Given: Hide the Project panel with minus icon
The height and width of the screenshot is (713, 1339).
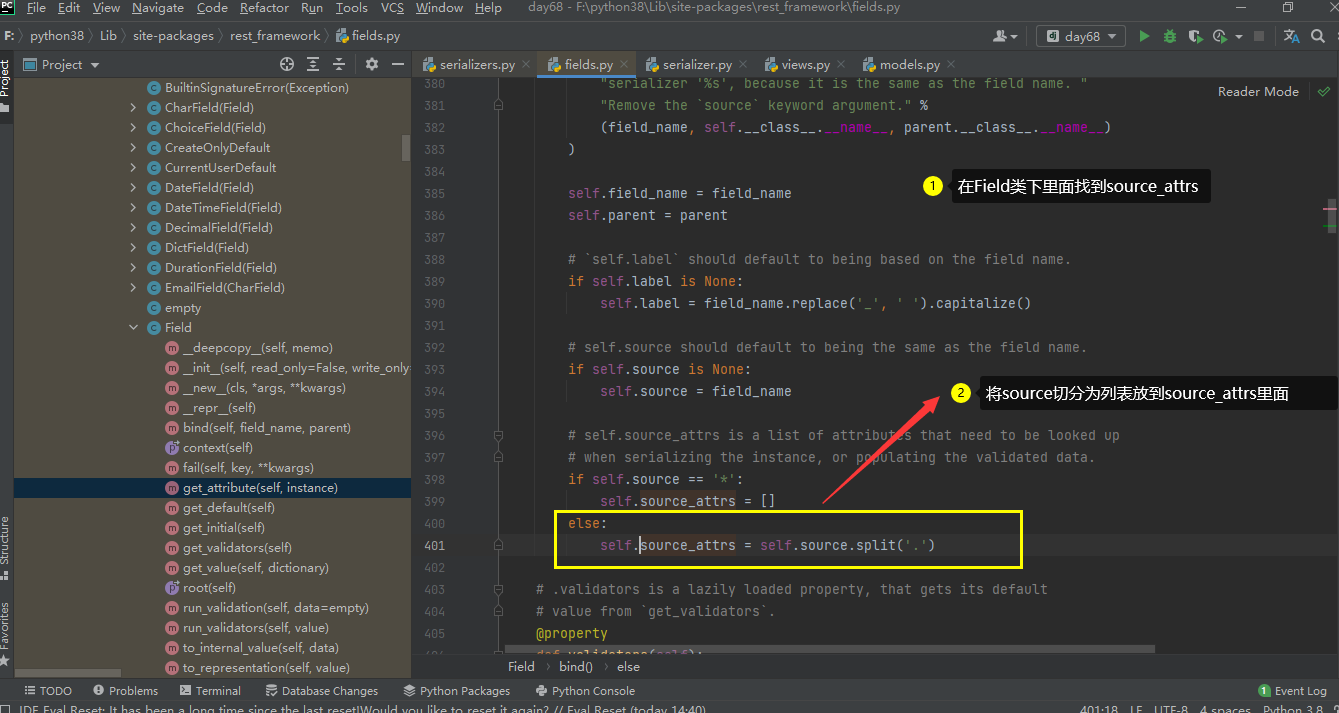Looking at the screenshot, I should 398,64.
